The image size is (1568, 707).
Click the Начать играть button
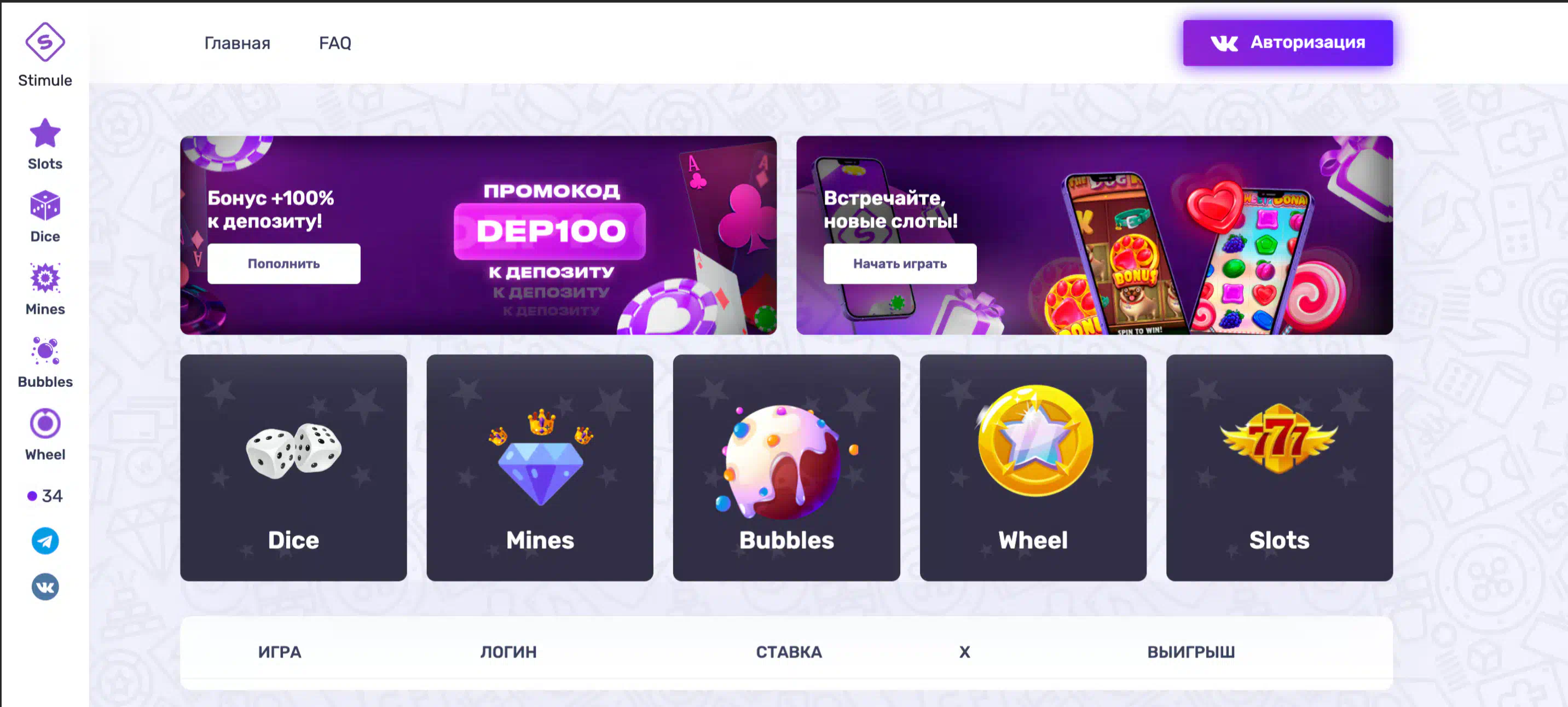[x=900, y=263]
